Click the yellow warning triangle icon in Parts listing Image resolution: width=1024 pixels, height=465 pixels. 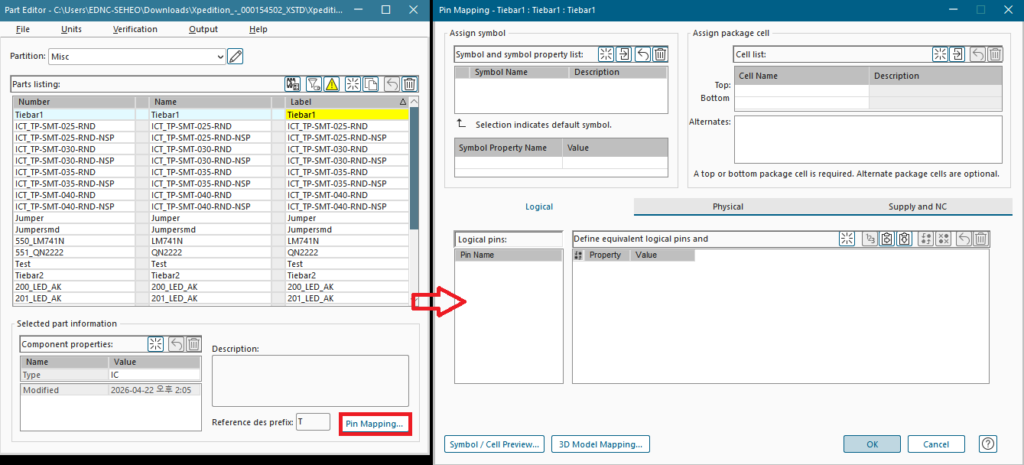coord(332,85)
